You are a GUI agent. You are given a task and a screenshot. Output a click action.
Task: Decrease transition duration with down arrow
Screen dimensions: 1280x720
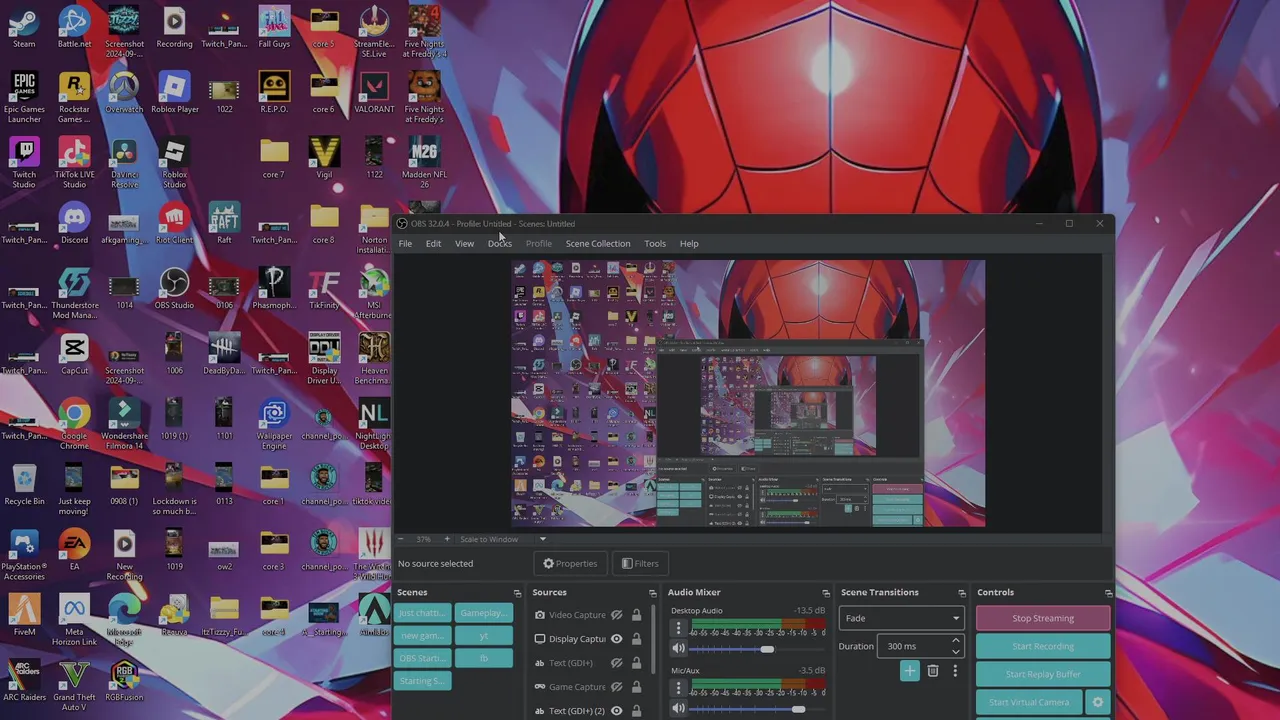[x=956, y=651]
